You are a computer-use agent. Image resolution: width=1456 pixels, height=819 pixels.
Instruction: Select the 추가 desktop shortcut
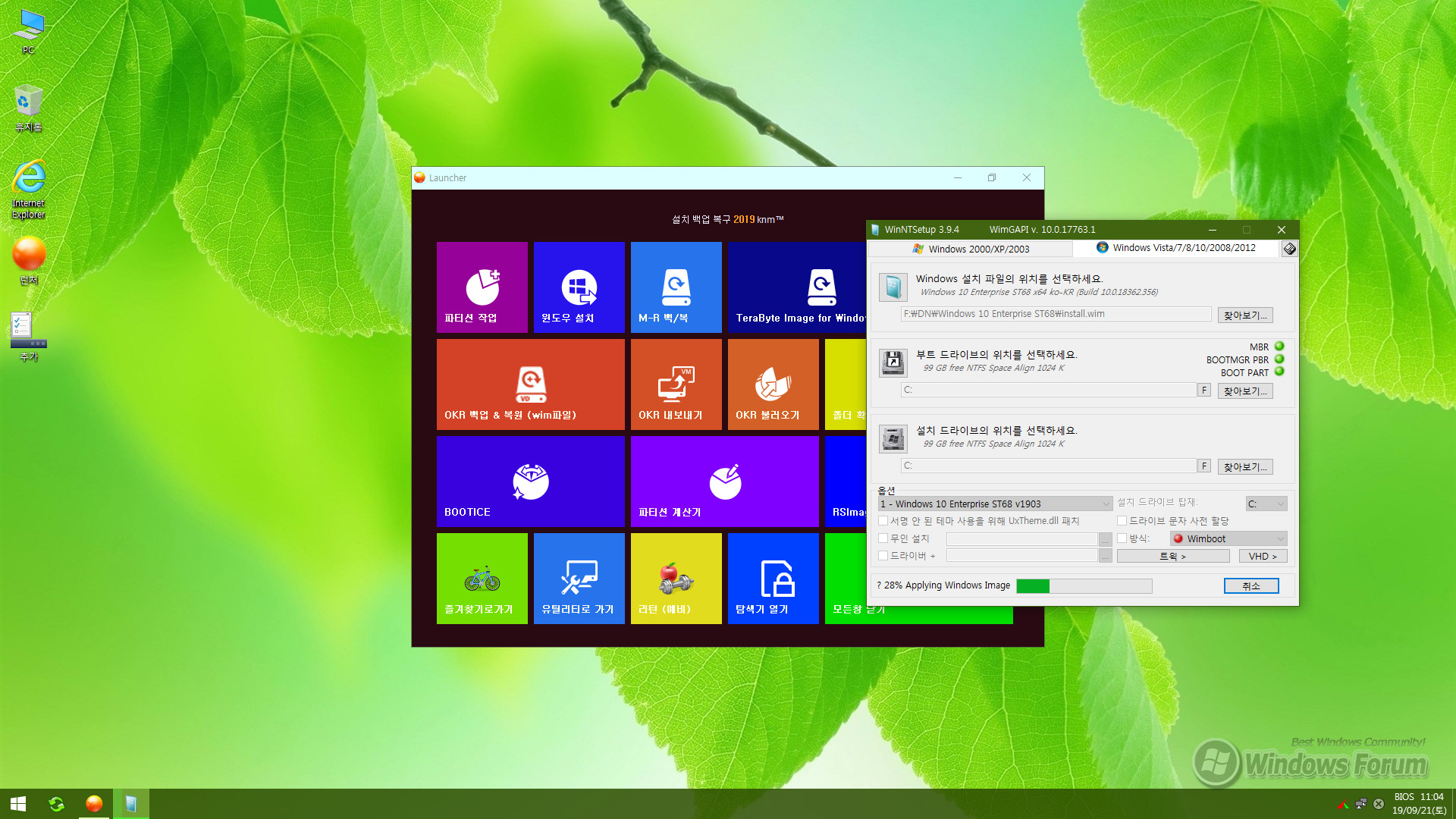coord(28,337)
